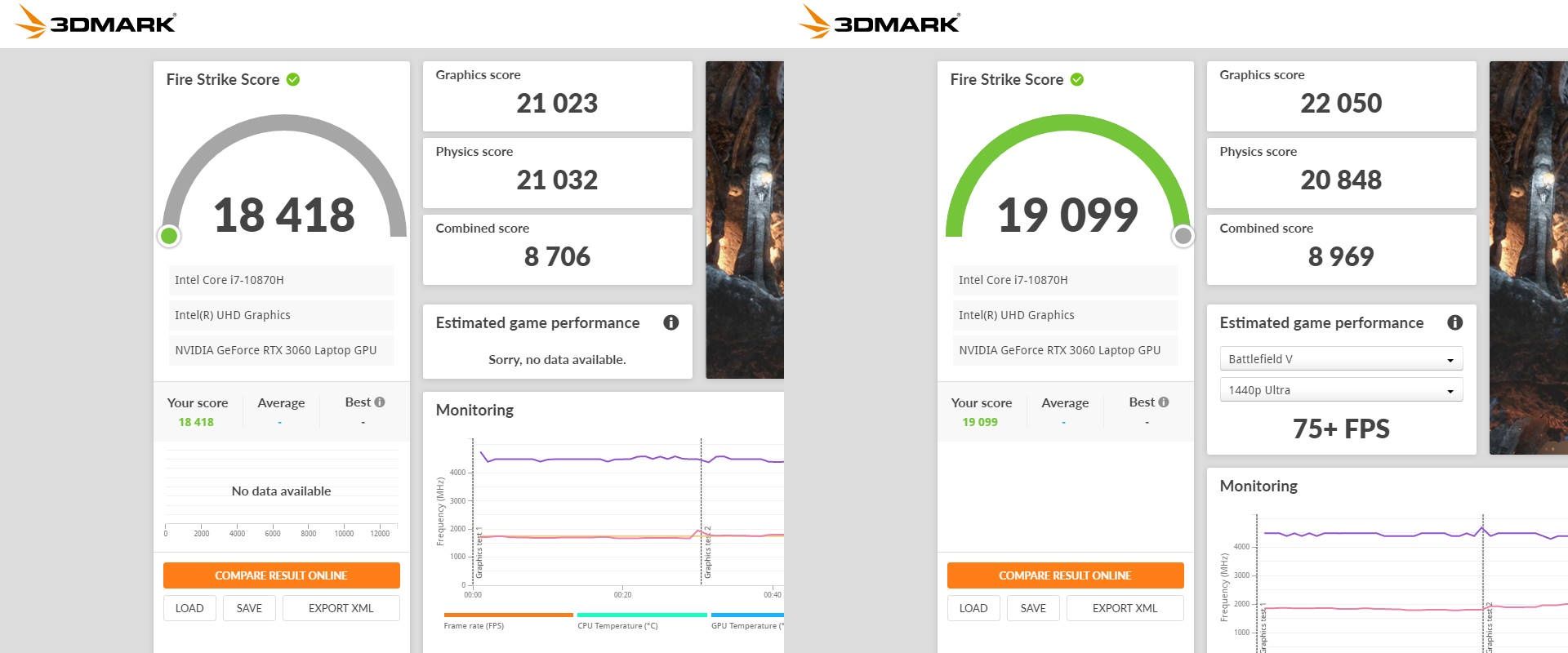Click LOAD in the left 3DMark window
This screenshot has height=653, width=1568.
[x=189, y=608]
